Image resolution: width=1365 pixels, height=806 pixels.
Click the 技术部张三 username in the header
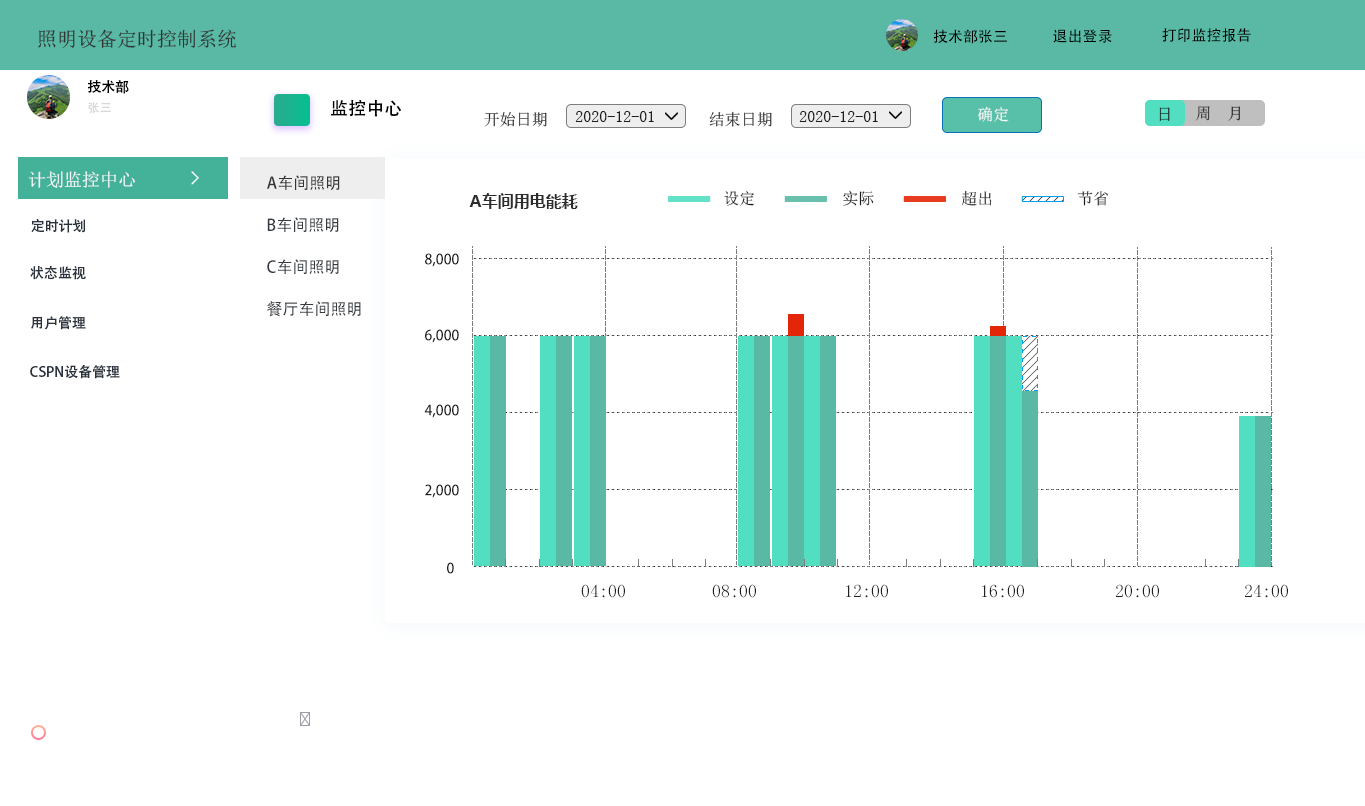point(971,36)
